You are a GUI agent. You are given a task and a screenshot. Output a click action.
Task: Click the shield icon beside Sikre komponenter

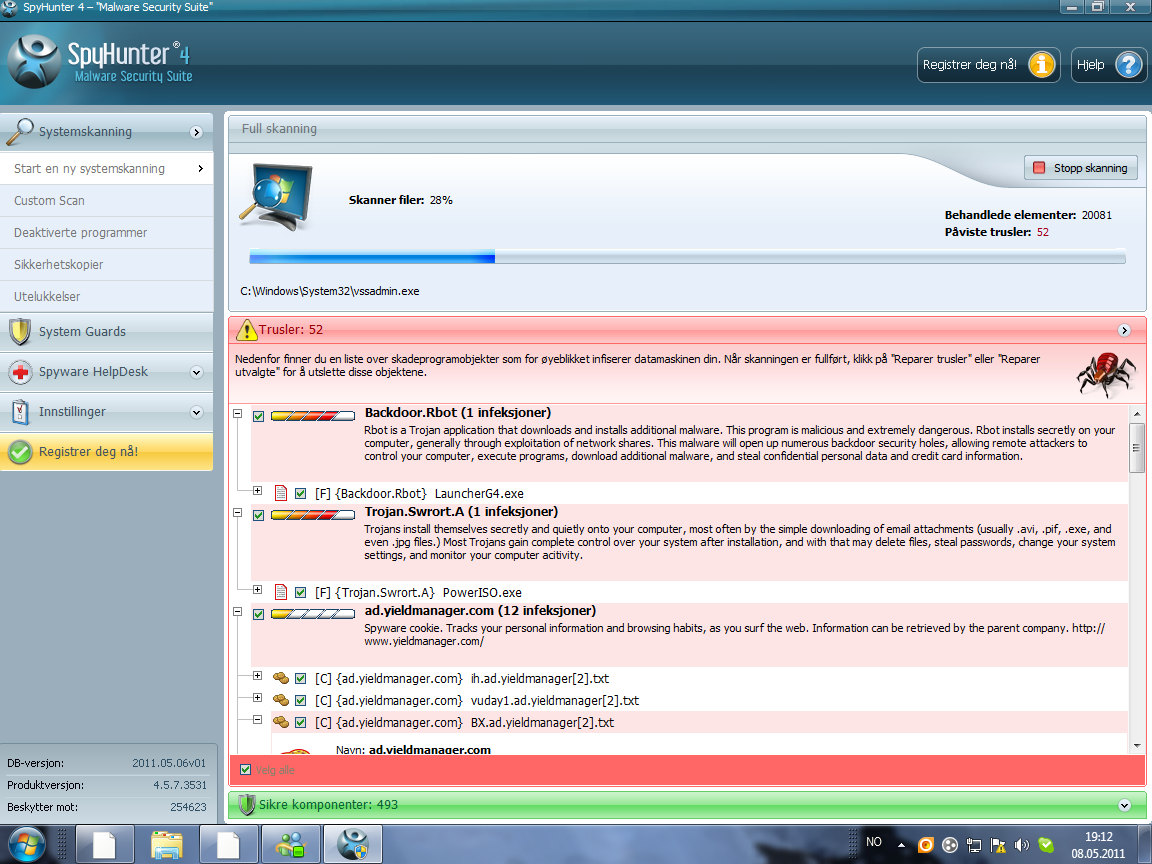(x=247, y=804)
